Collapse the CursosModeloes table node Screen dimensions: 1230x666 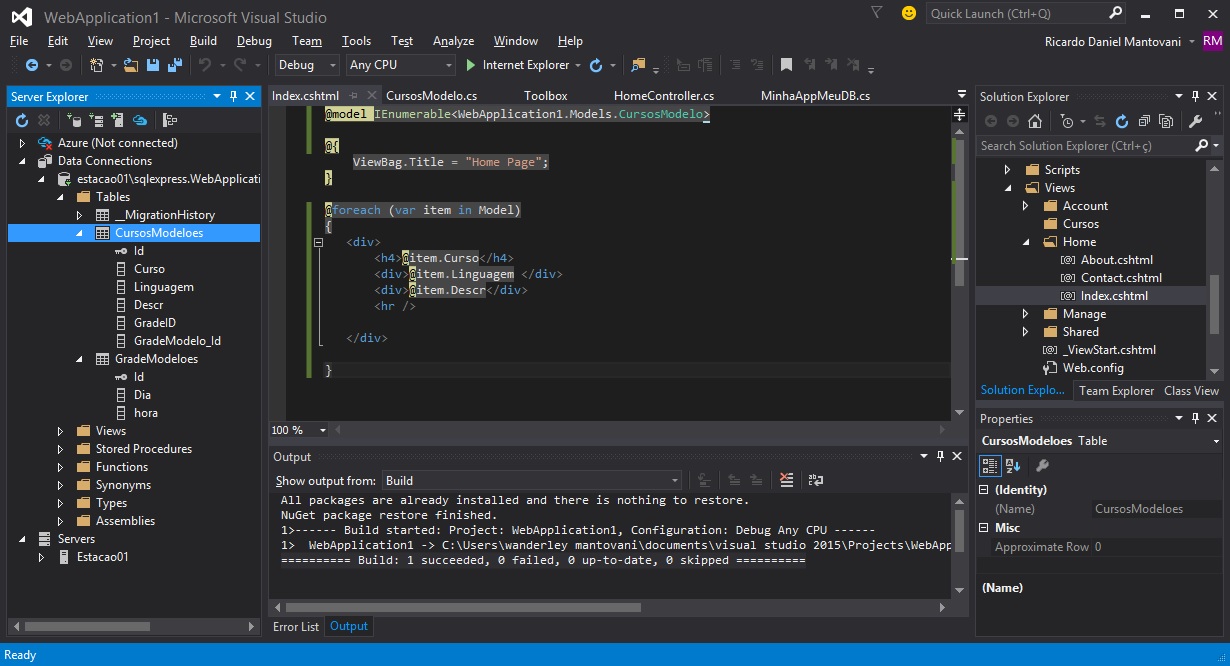(x=80, y=233)
